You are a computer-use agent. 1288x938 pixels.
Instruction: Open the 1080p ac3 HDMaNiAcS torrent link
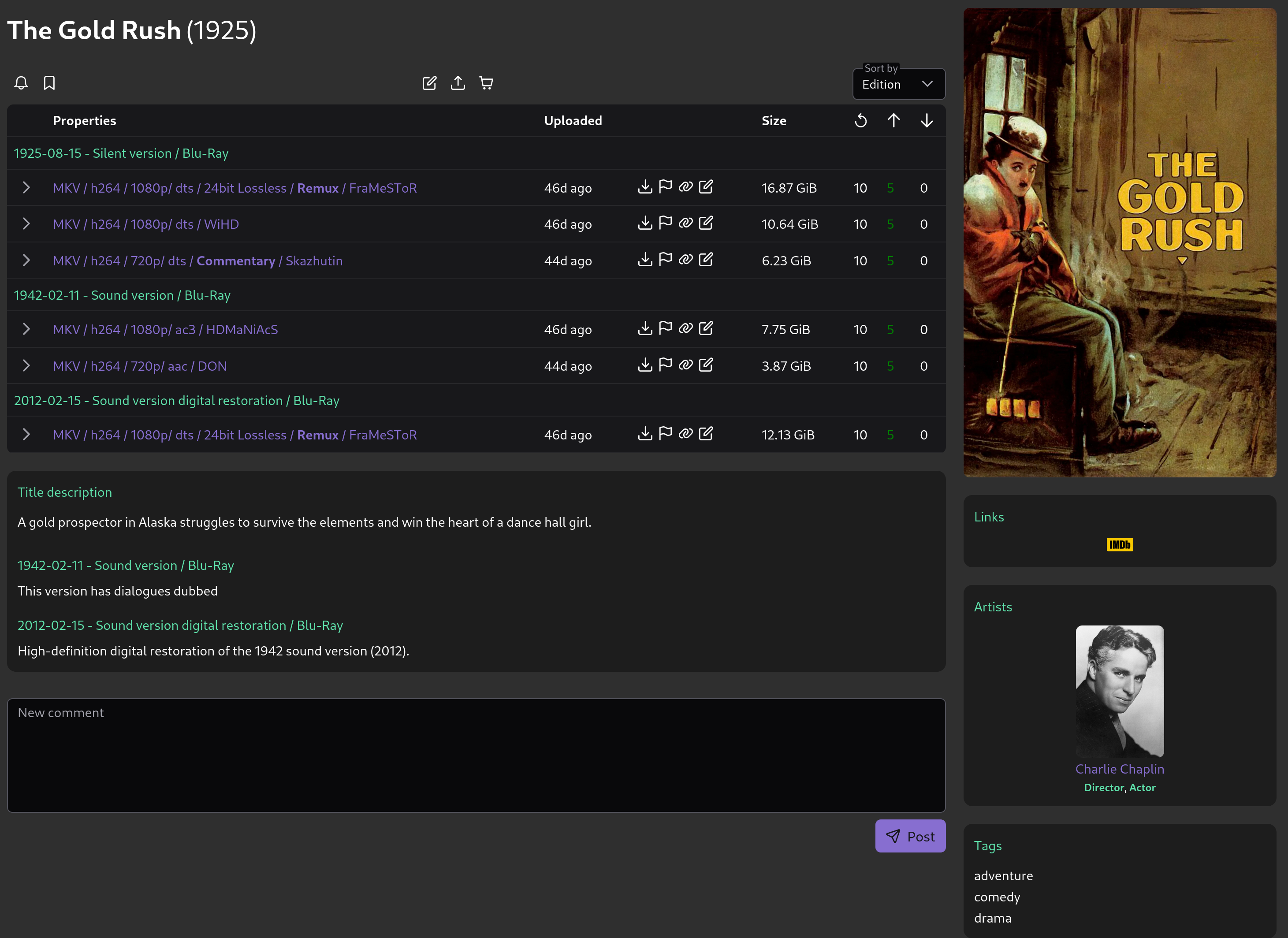(165, 330)
